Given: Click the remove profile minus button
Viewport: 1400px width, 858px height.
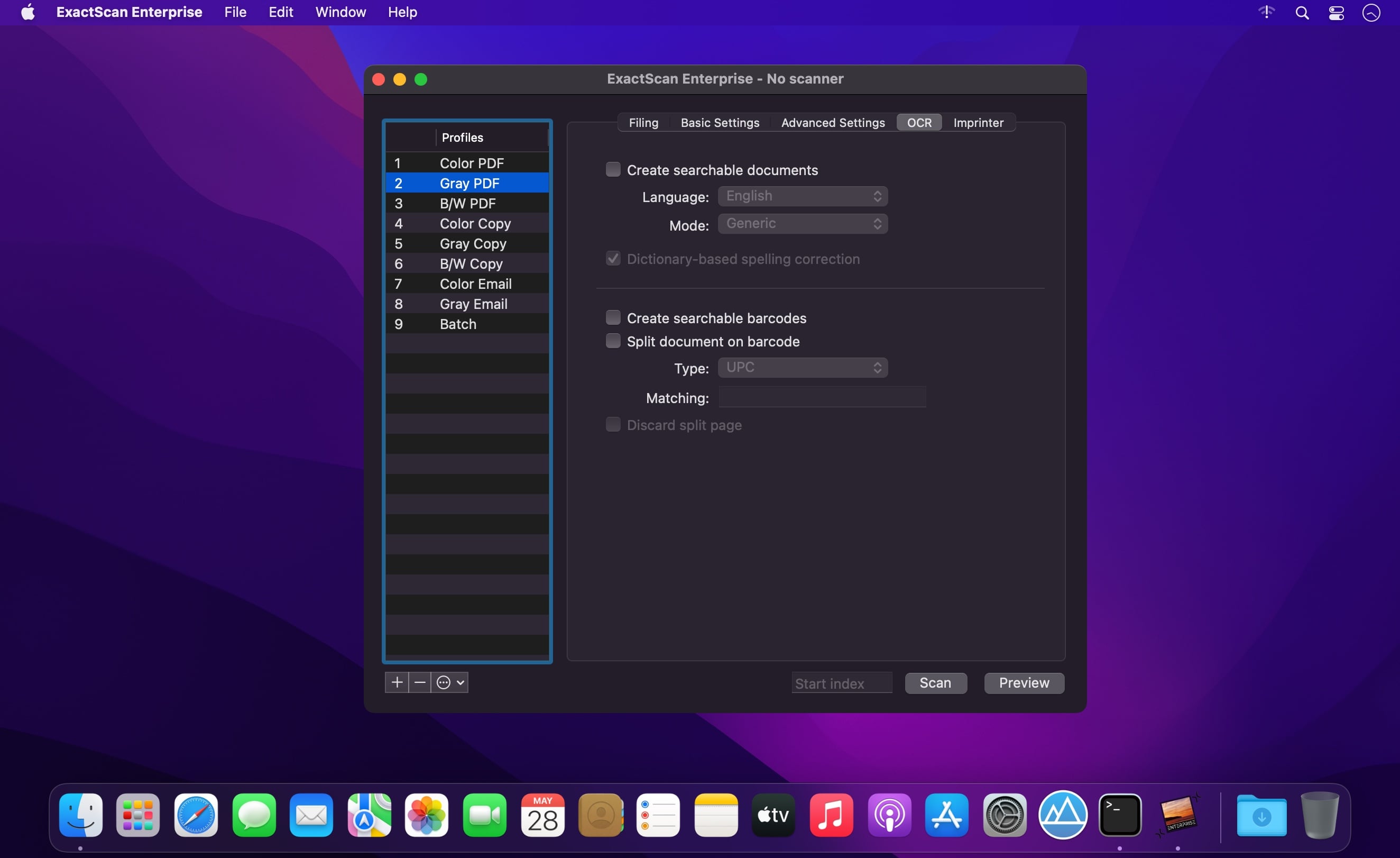Looking at the screenshot, I should [x=420, y=682].
